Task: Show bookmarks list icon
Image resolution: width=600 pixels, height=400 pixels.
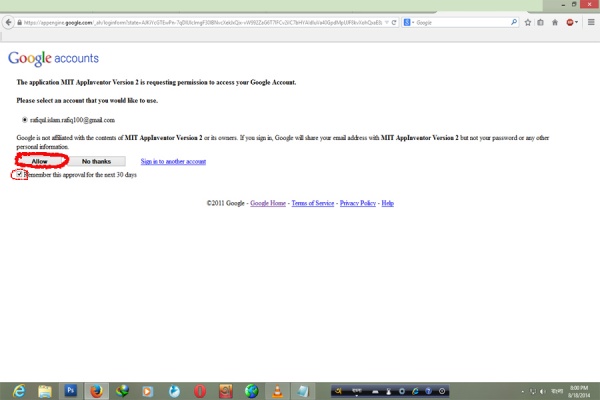Action: (x=541, y=23)
